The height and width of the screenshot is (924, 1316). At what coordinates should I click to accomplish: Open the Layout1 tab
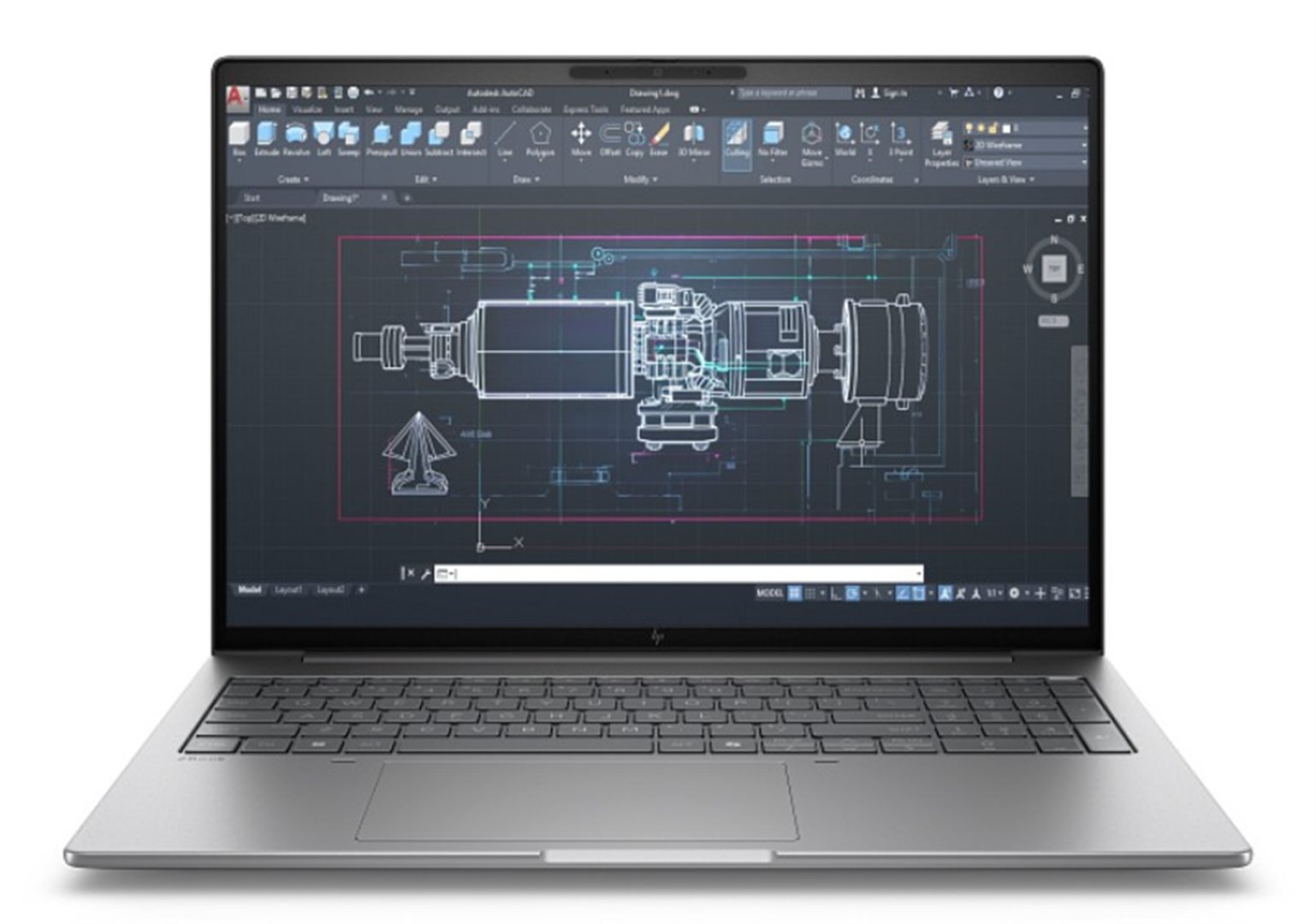point(288,589)
